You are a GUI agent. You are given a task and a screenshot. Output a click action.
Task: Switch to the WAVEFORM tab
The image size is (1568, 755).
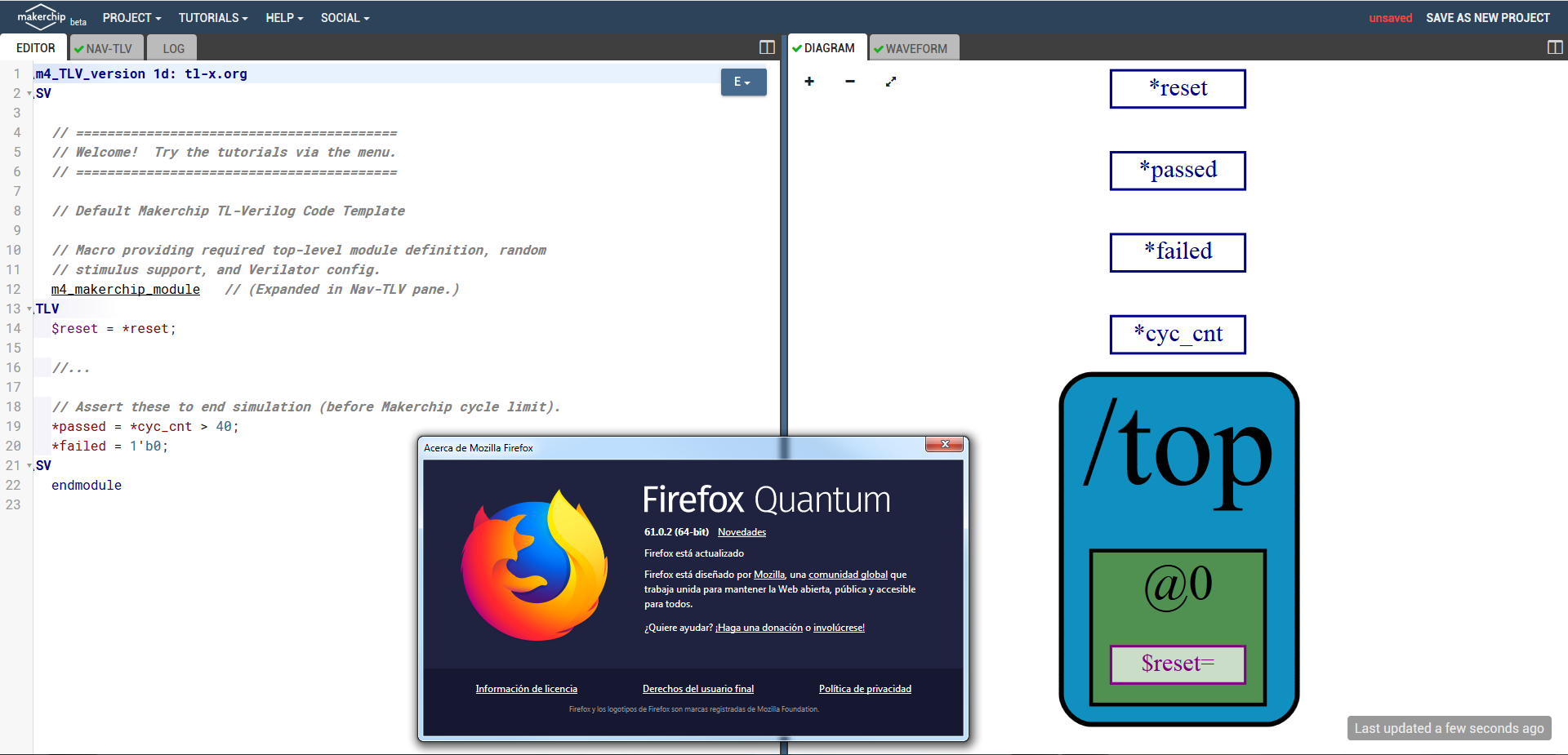coord(915,48)
